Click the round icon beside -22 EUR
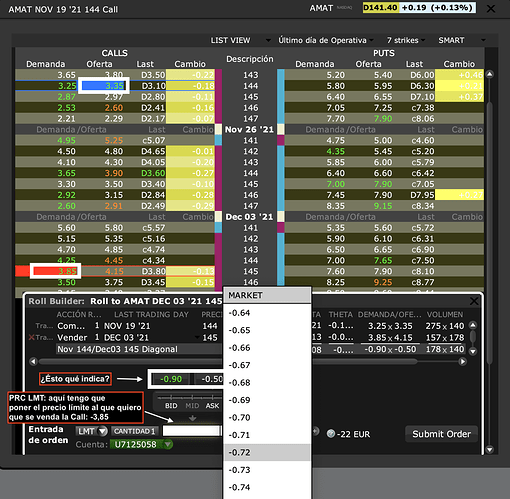 [x=331, y=434]
